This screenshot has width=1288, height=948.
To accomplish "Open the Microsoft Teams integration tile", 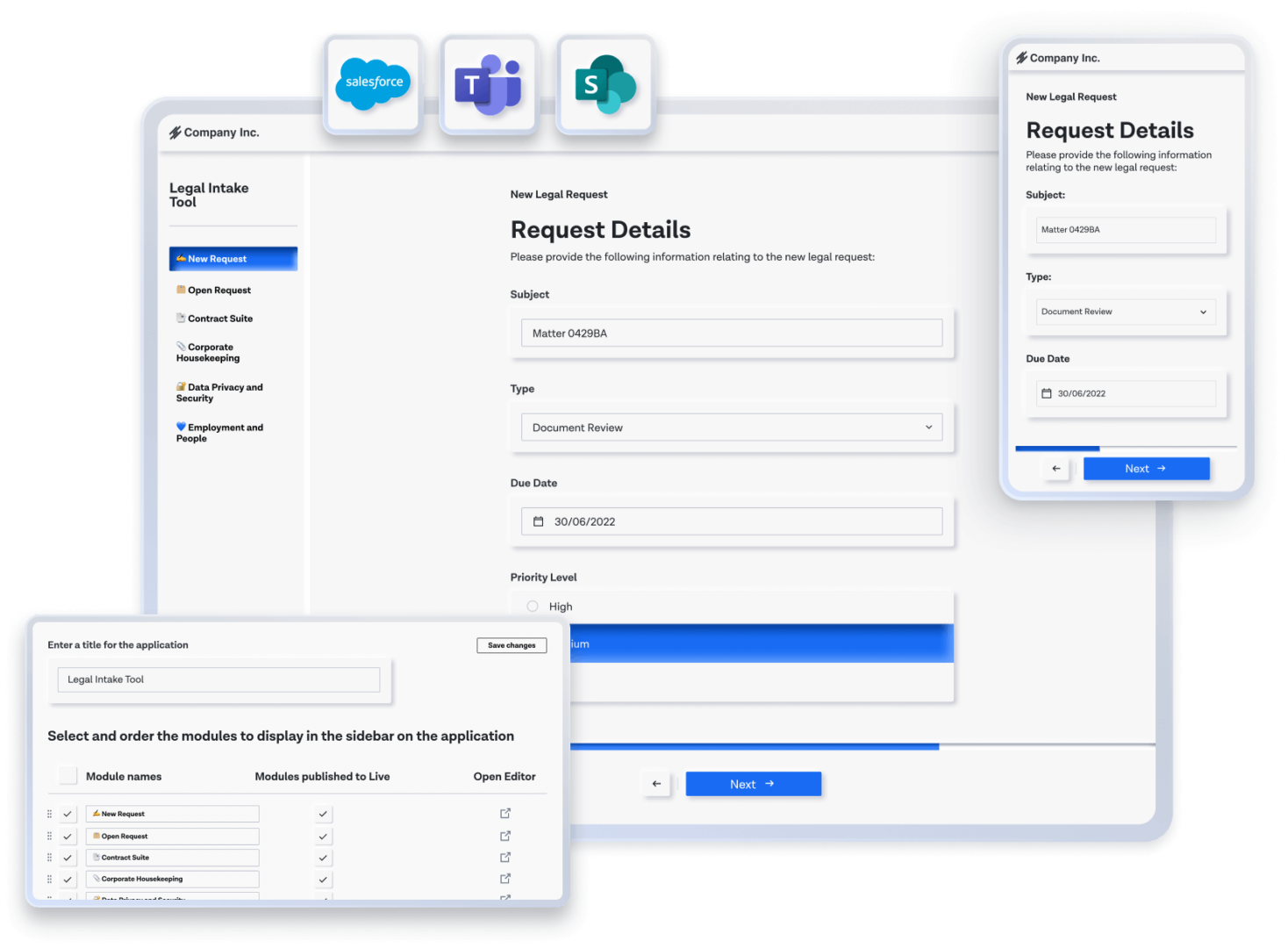I will 489,84.
